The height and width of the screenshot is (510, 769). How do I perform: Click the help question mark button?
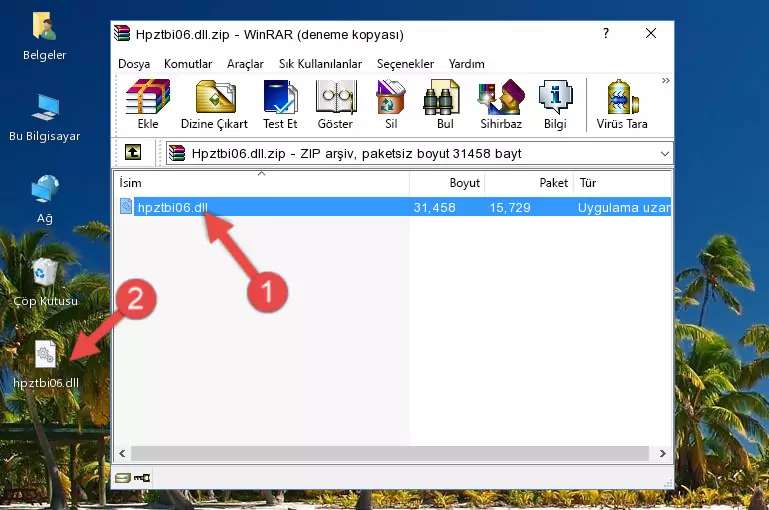click(x=606, y=33)
